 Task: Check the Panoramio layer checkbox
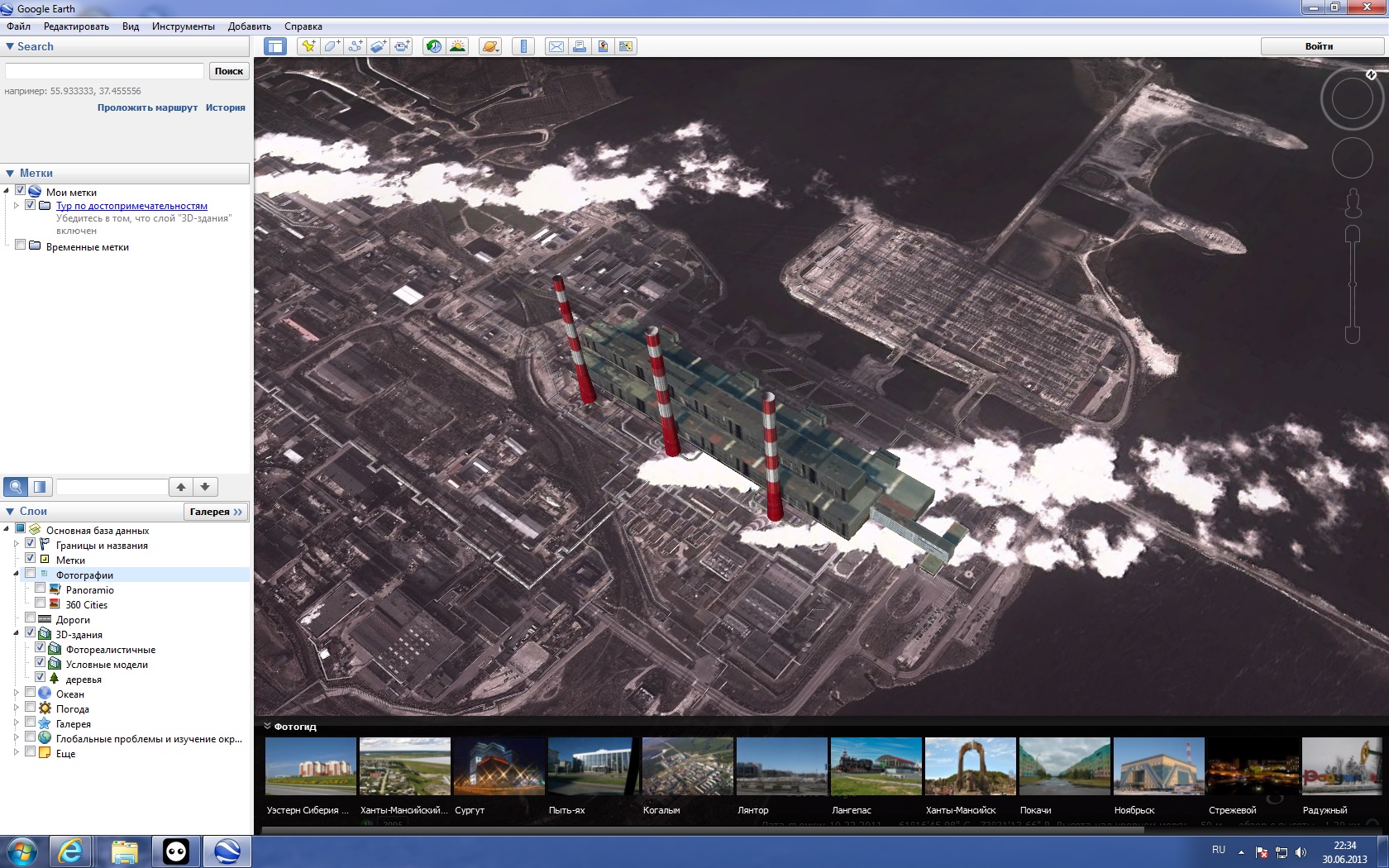click(40, 589)
